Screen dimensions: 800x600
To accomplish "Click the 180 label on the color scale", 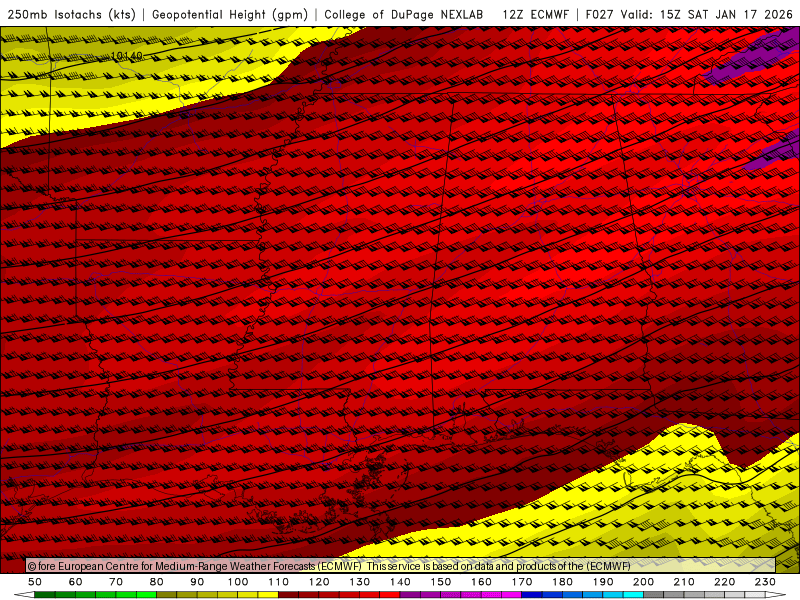I will coord(562,582).
